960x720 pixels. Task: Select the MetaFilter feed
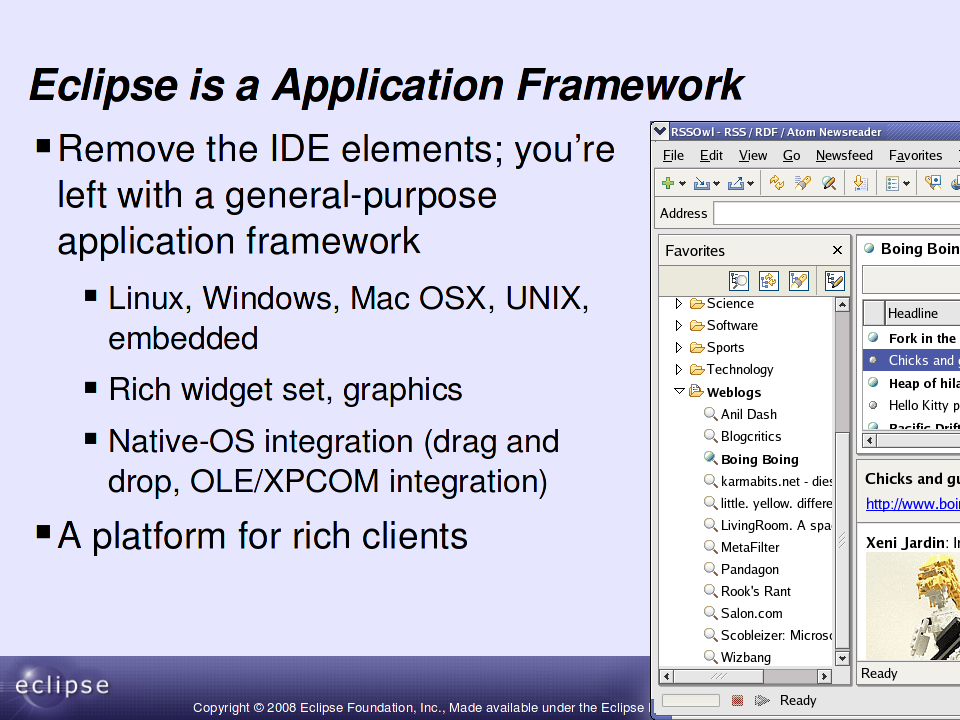(x=750, y=548)
